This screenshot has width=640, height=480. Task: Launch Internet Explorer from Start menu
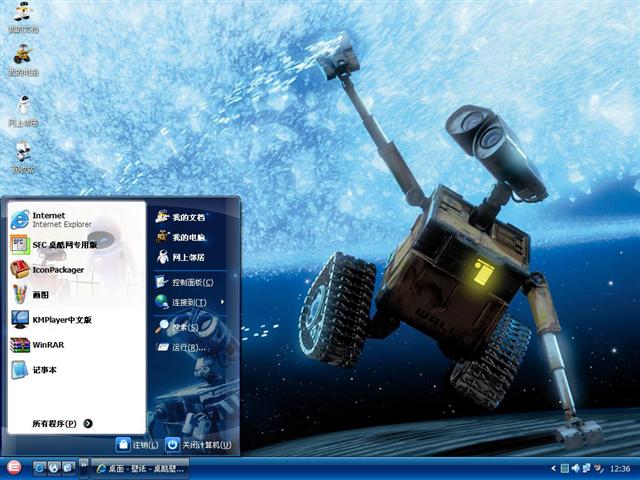[76, 220]
